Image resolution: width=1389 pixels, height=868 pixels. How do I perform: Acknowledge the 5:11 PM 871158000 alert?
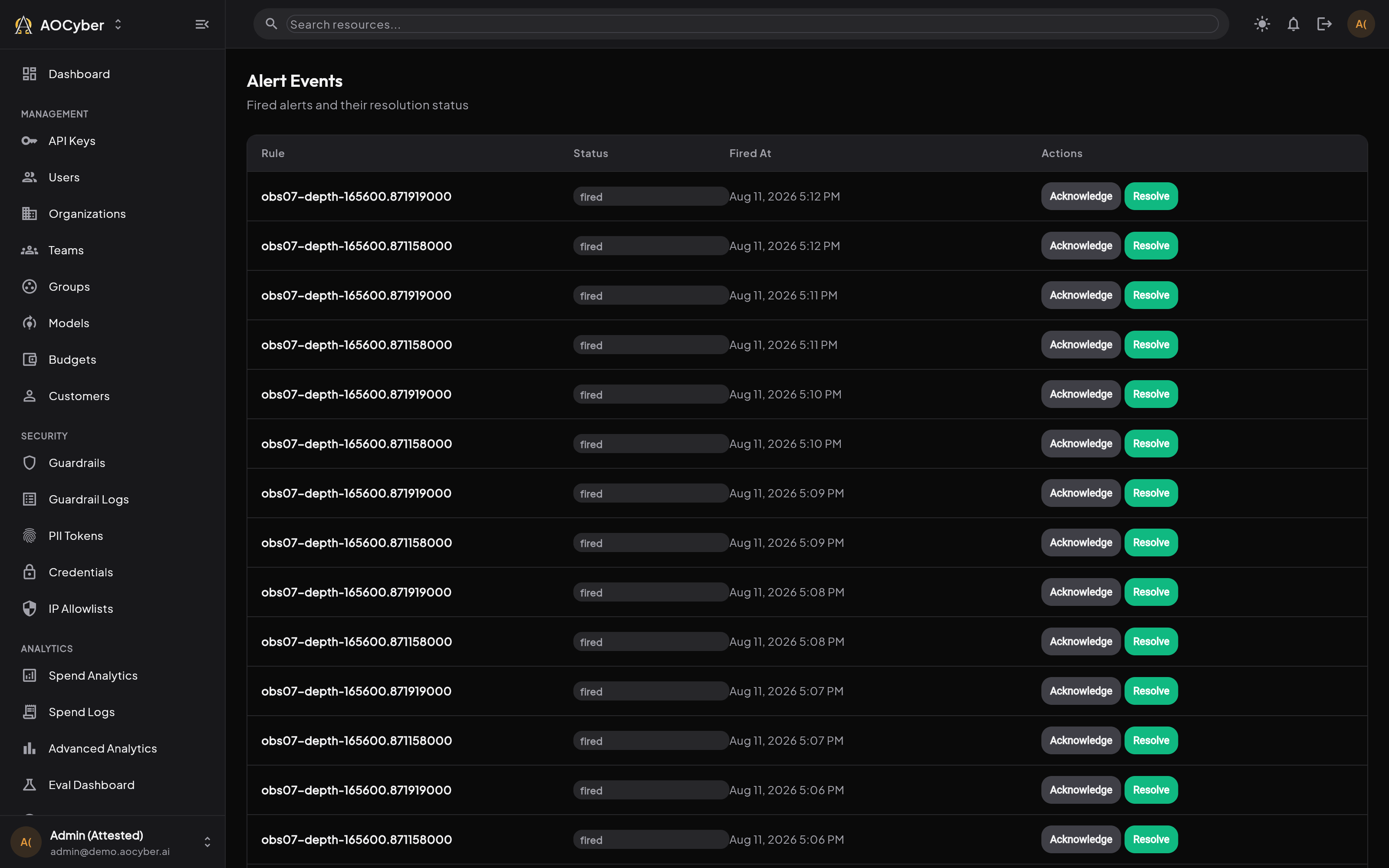point(1081,345)
